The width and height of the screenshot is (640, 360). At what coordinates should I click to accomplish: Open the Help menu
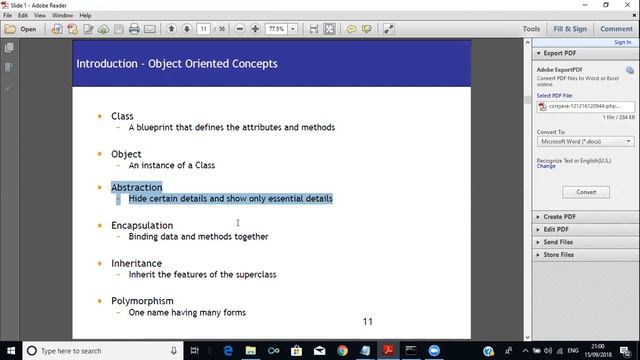[x=85, y=16]
